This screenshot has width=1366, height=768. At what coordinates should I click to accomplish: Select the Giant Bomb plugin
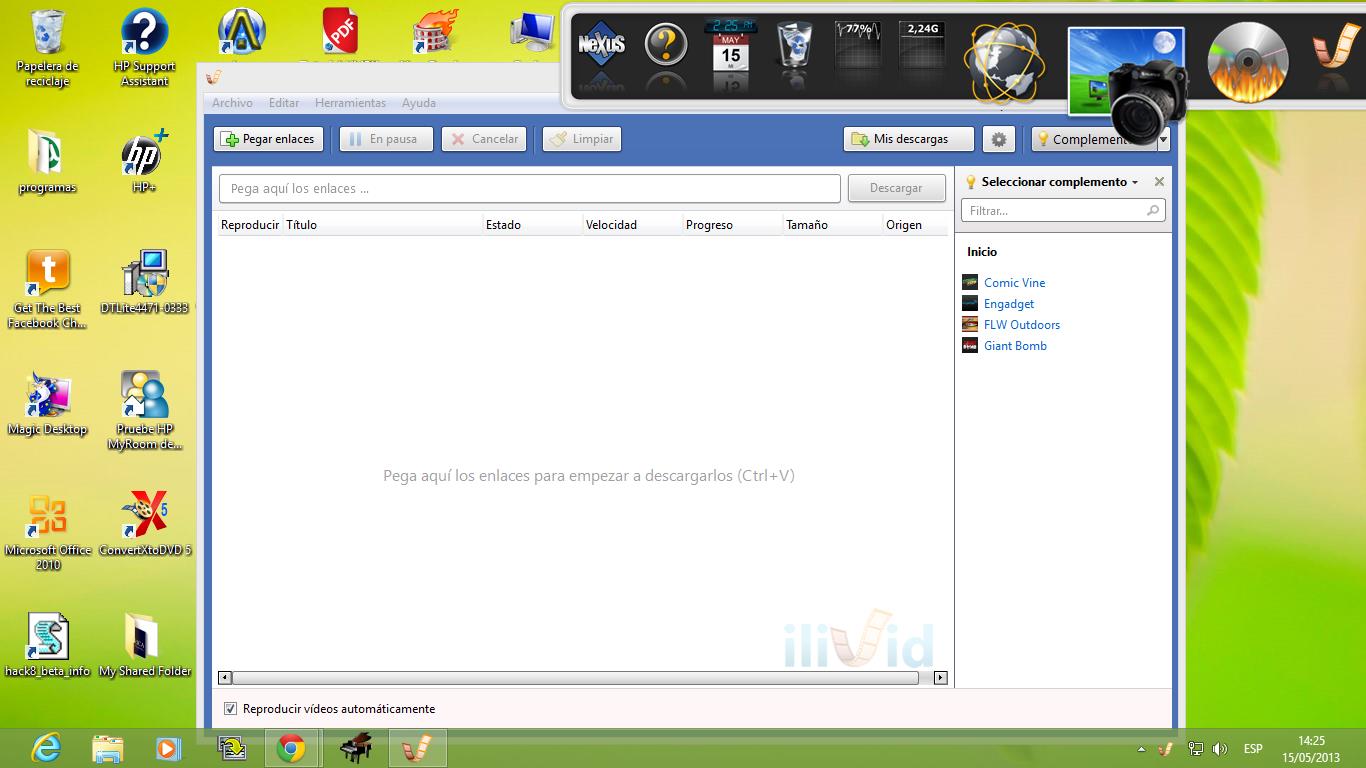[x=1015, y=345]
